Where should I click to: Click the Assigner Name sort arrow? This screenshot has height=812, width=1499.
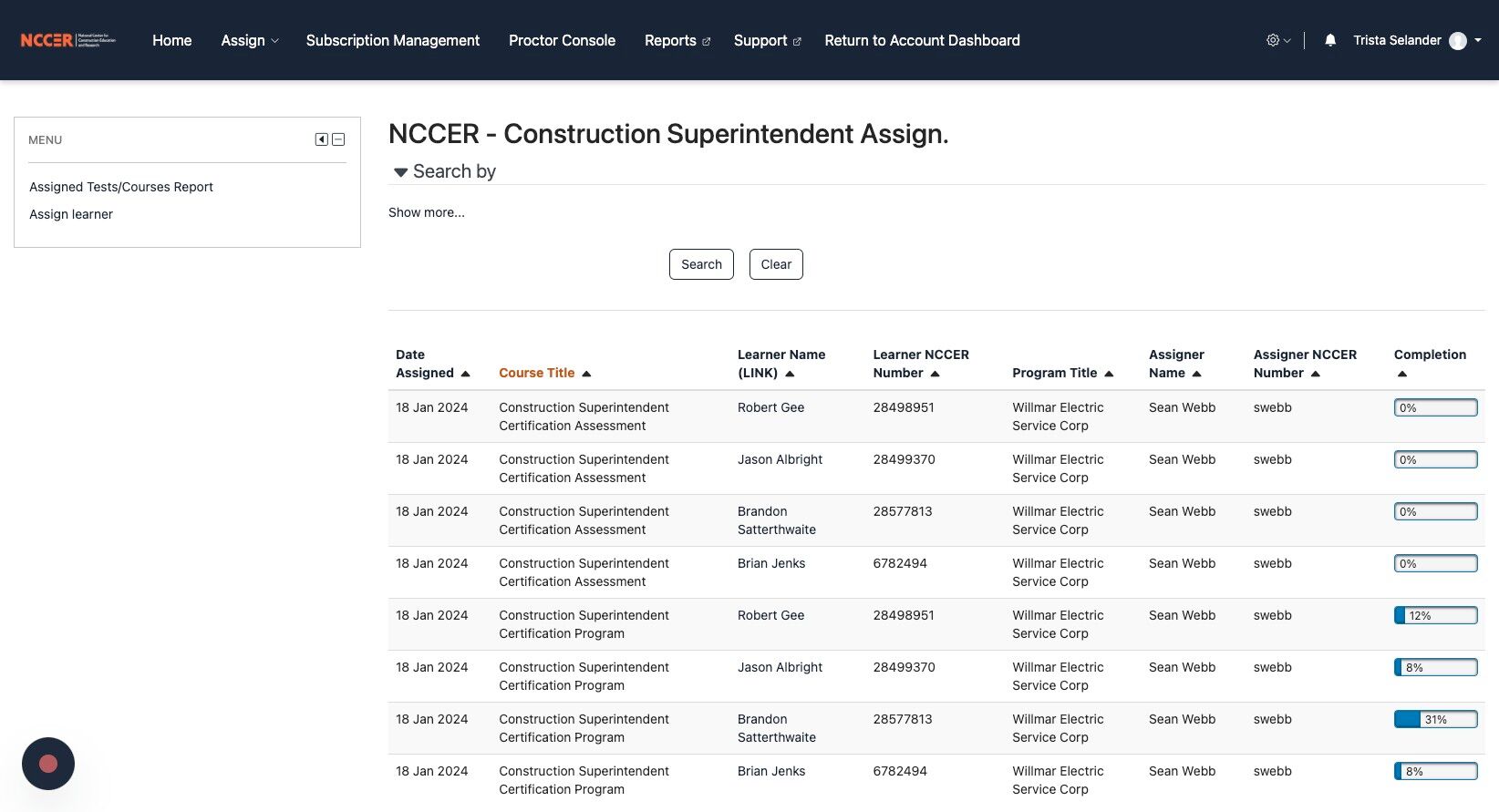tap(1196, 374)
